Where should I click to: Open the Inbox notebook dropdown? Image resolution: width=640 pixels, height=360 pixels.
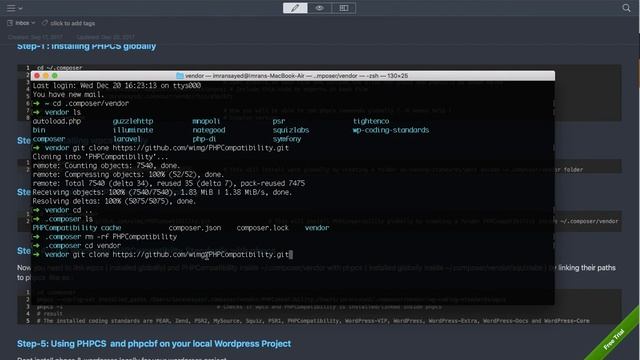point(21,23)
